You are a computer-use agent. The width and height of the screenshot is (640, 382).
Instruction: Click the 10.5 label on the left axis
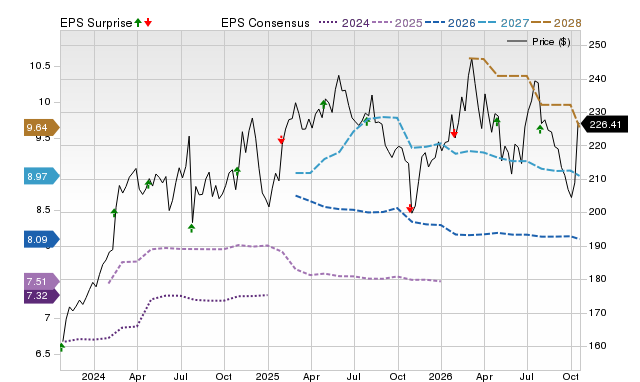pos(40,66)
